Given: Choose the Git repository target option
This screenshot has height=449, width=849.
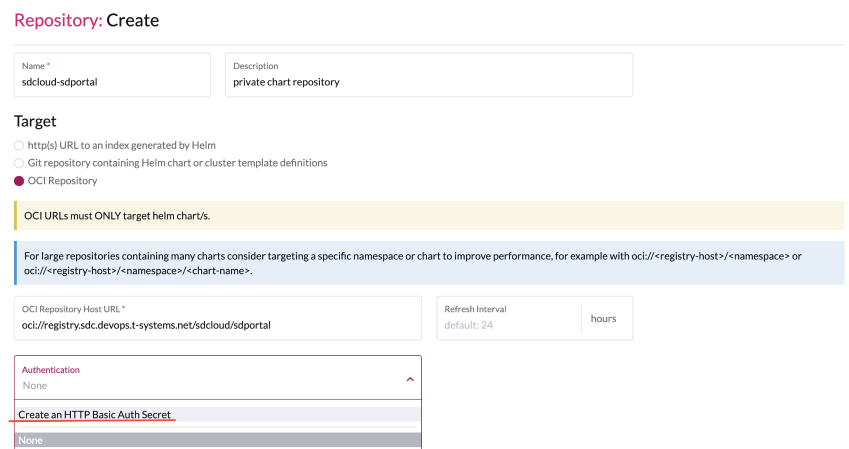Looking at the screenshot, I should tap(19, 162).
